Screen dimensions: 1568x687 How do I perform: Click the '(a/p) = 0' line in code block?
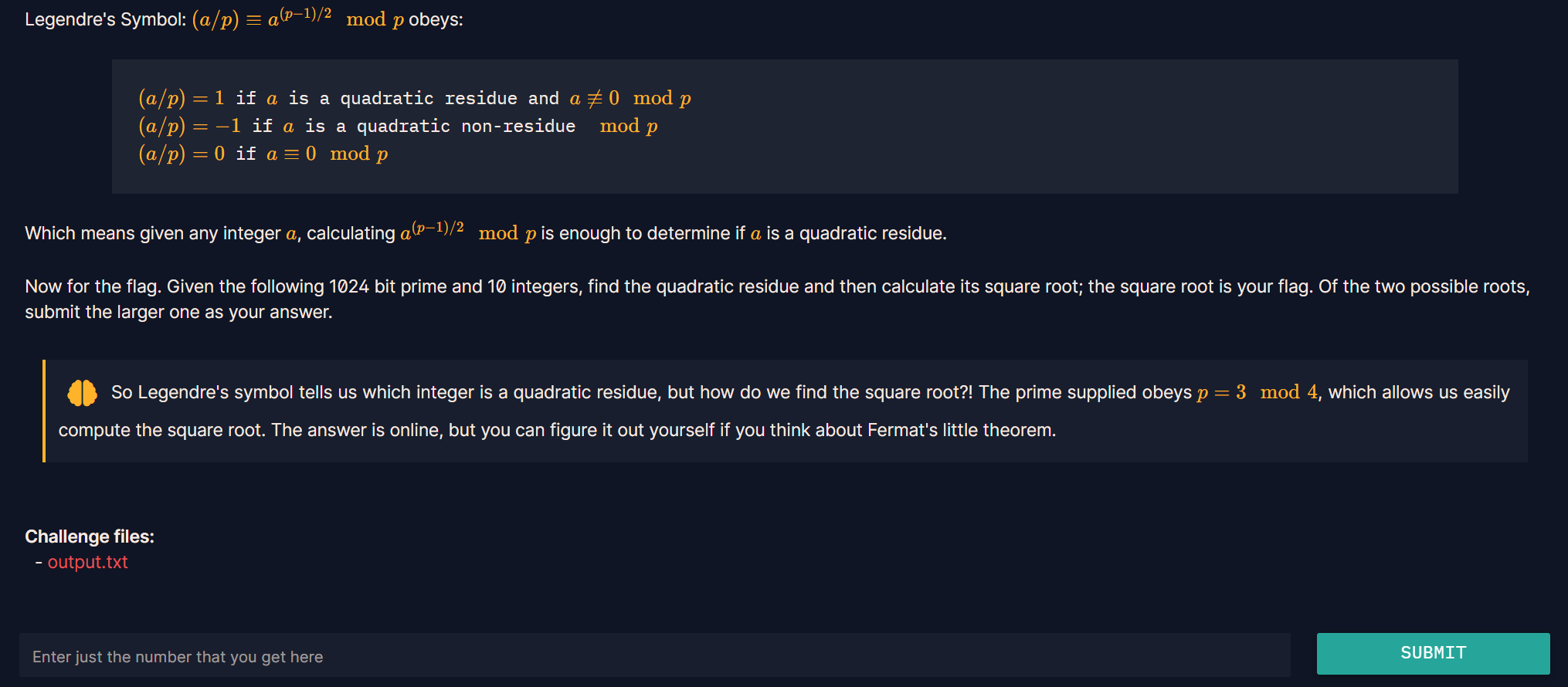263,154
